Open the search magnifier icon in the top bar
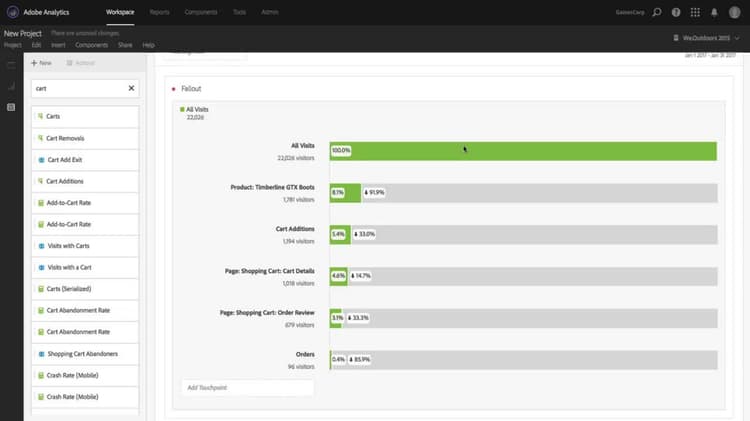Viewport: 750px width, 421px height. tap(657, 12)
